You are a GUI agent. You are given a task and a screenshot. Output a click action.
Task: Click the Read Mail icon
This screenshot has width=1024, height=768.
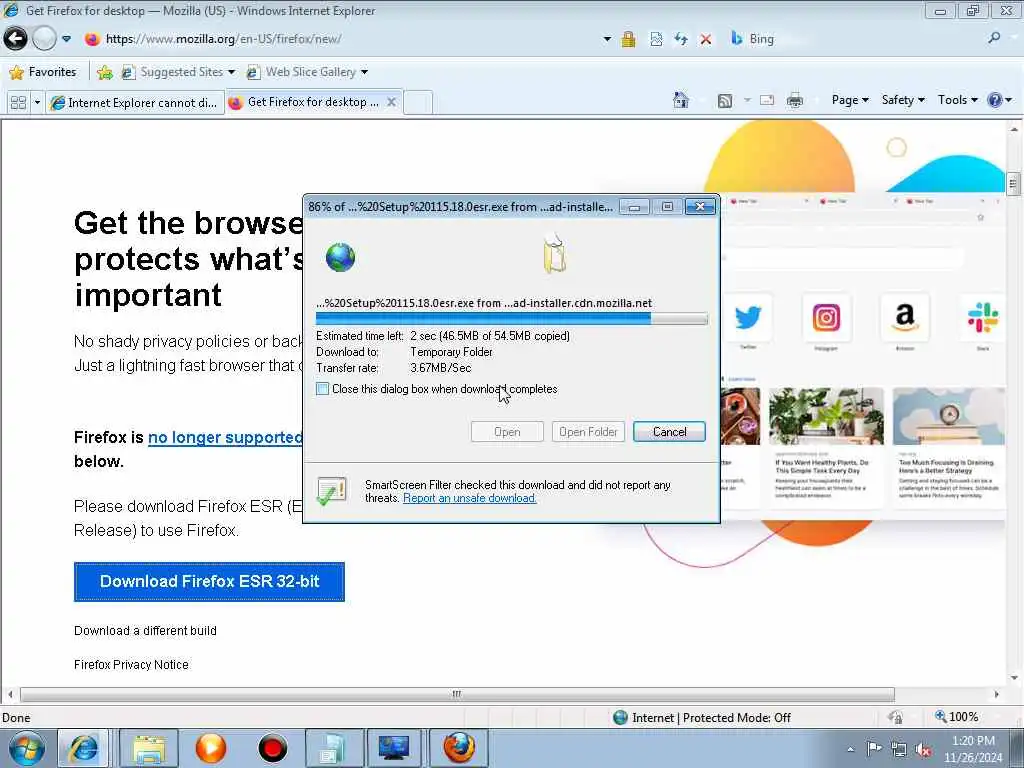tap(767, 100)
